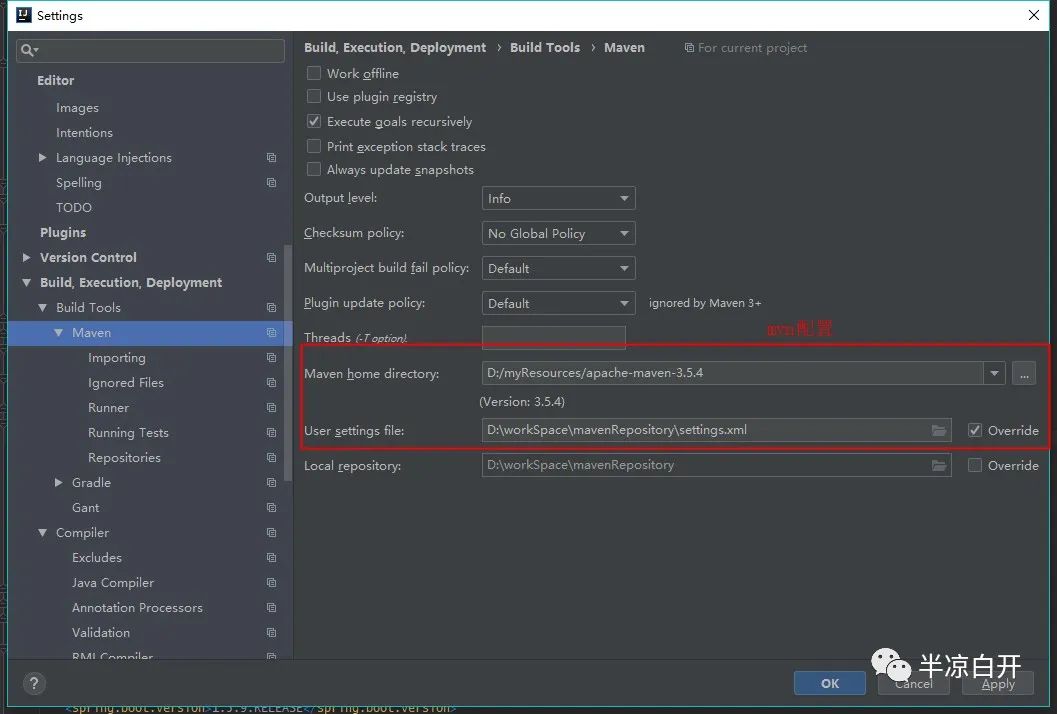The width and height of the screenshot is (1057, 714).
Task: Click the settings tree vertical scrollbar
Action: (x=289, y=363)
